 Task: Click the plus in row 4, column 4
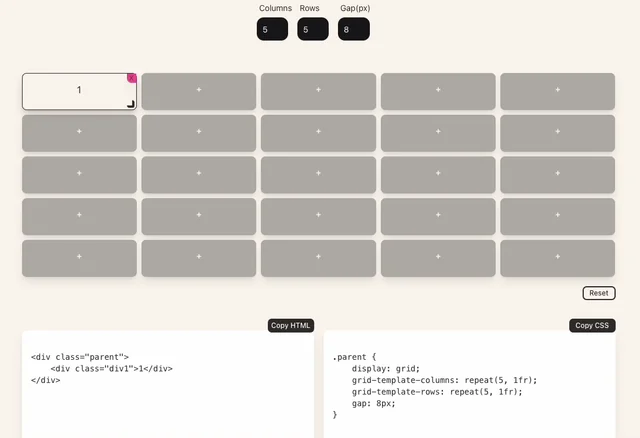438,216
